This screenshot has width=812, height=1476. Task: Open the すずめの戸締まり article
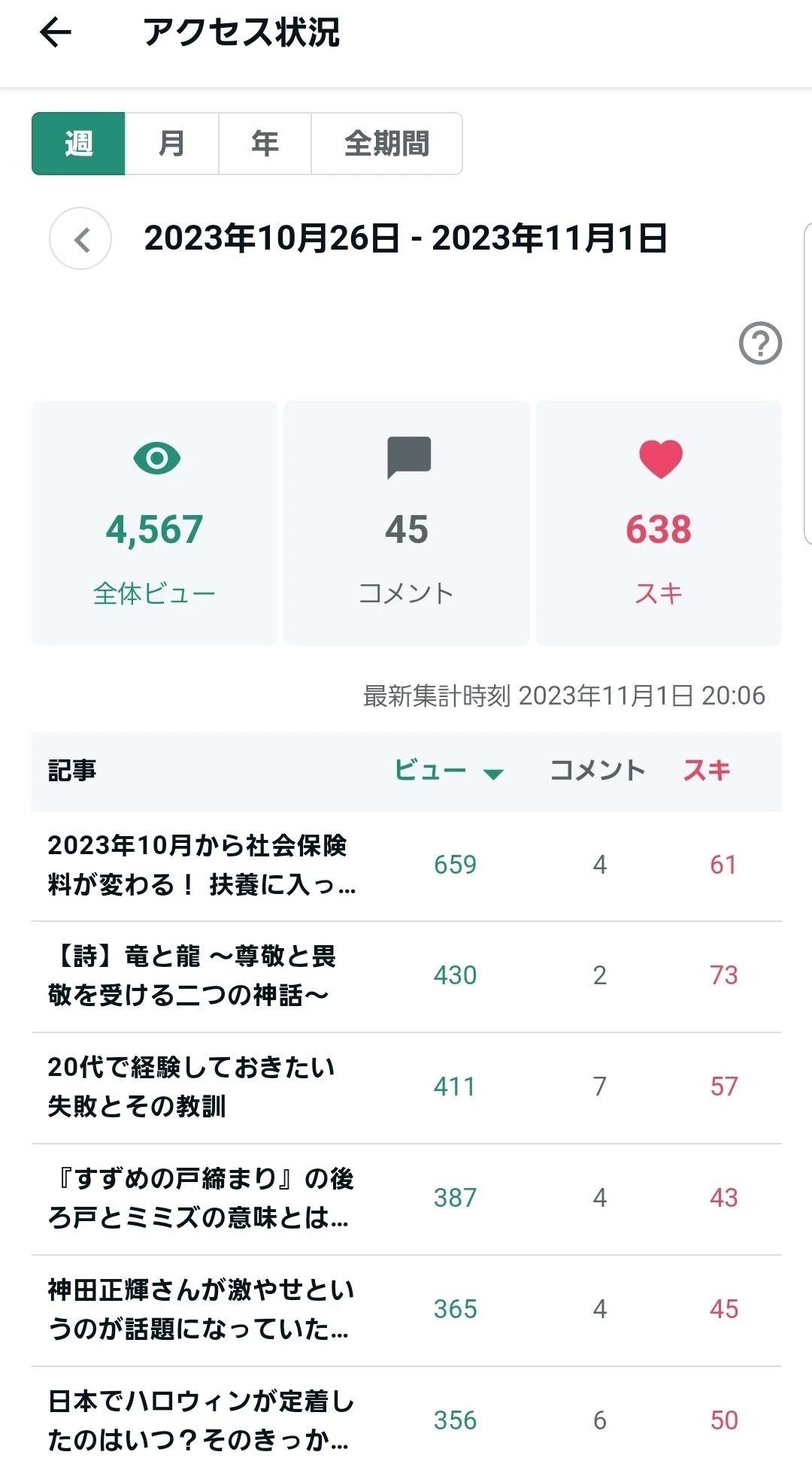pos(407,1199)
